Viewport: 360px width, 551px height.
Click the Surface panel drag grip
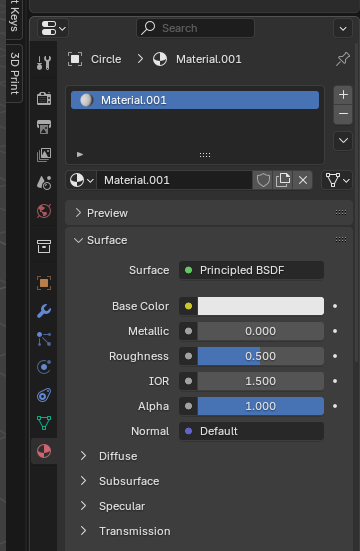click(341, 240)
